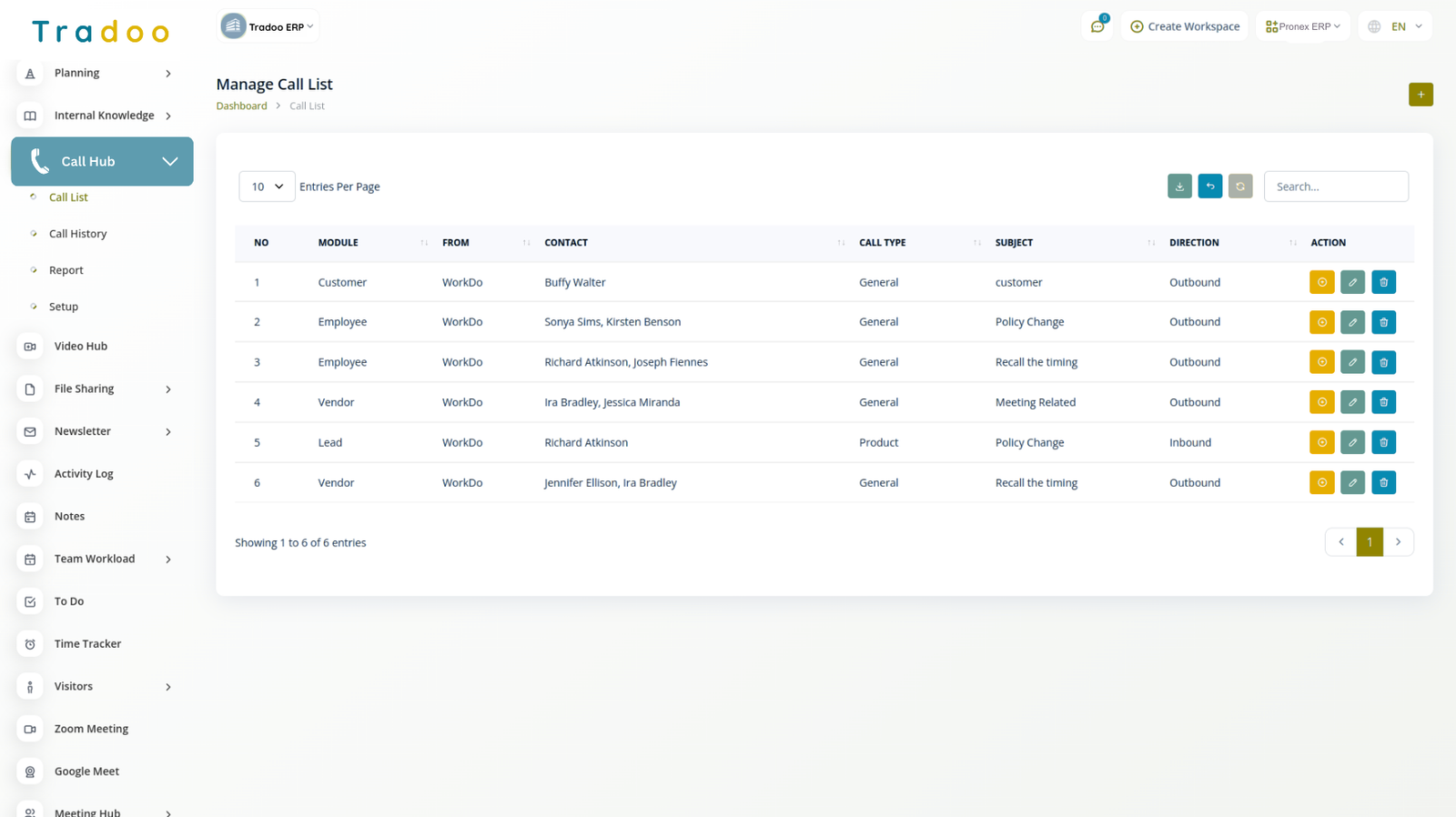Delete the call with Jennifer Ellison, Ira Bradley
The height and width of the screenshot is (817, 1456).
pyautogui.click(x=1383, y=483)
